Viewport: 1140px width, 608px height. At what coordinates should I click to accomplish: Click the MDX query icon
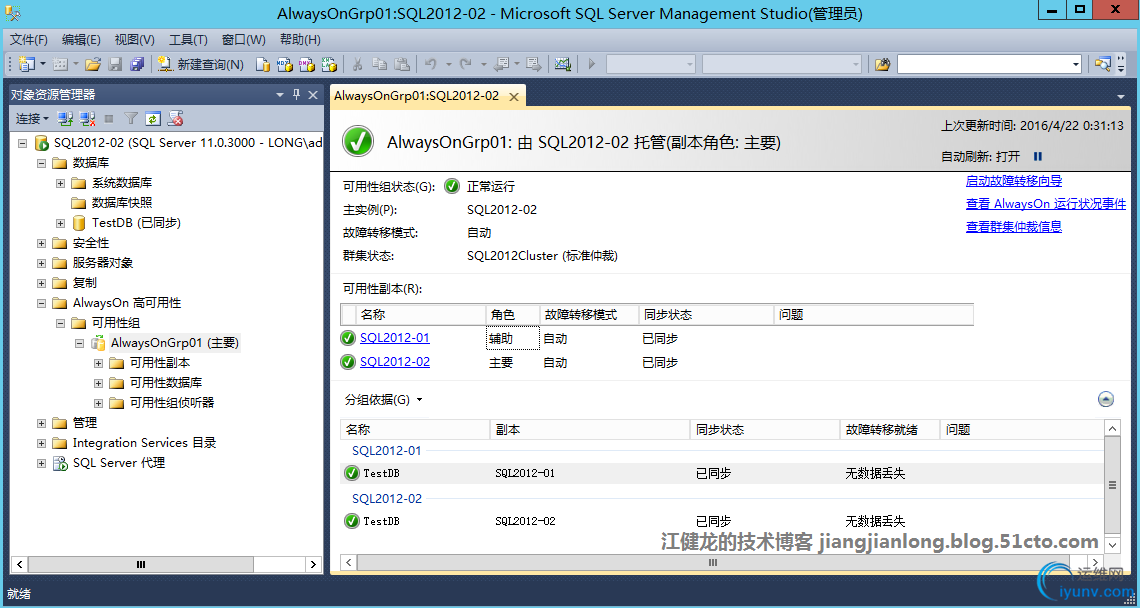click(x=285, y=64)
